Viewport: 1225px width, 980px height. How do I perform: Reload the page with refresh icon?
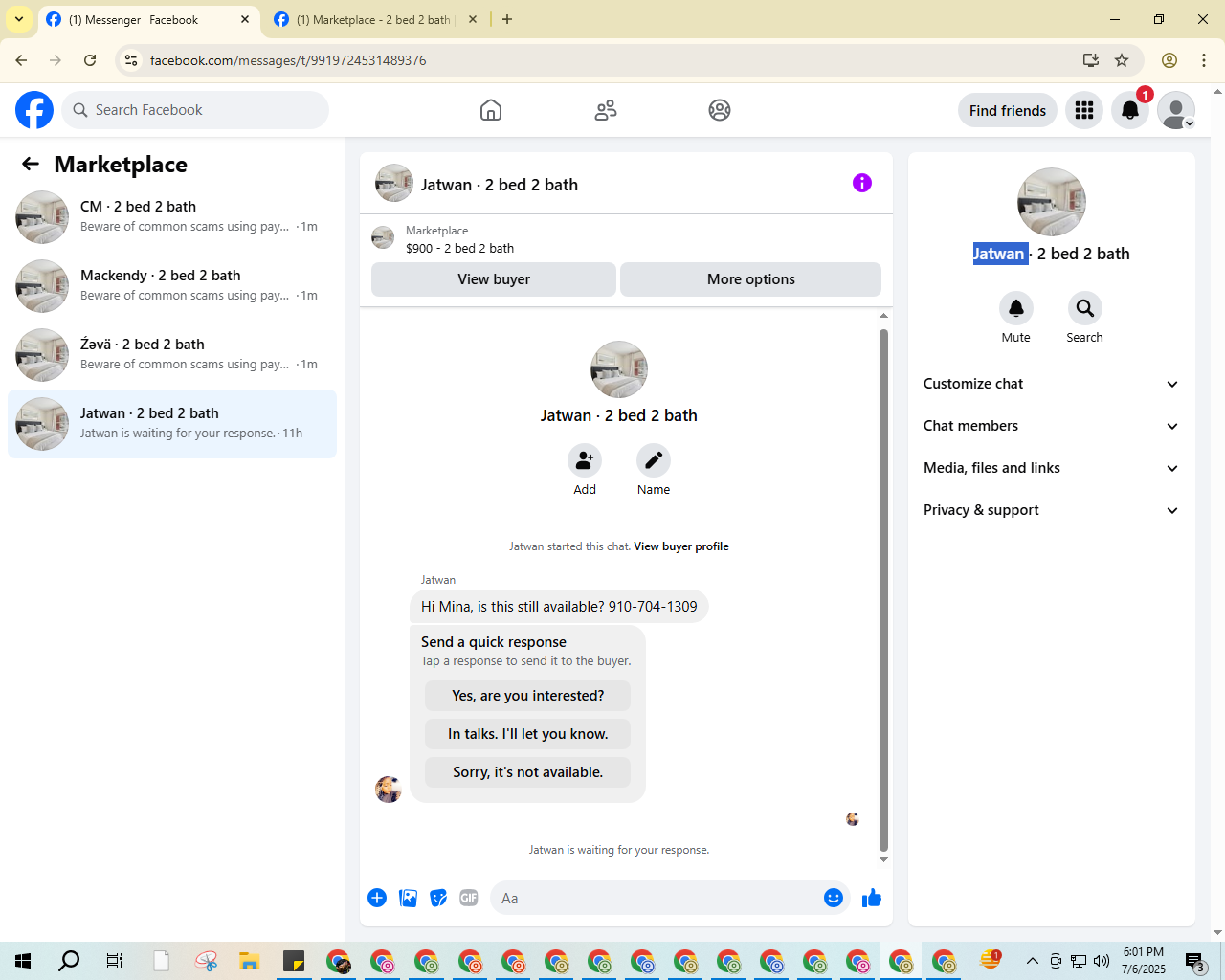[90, 60]
